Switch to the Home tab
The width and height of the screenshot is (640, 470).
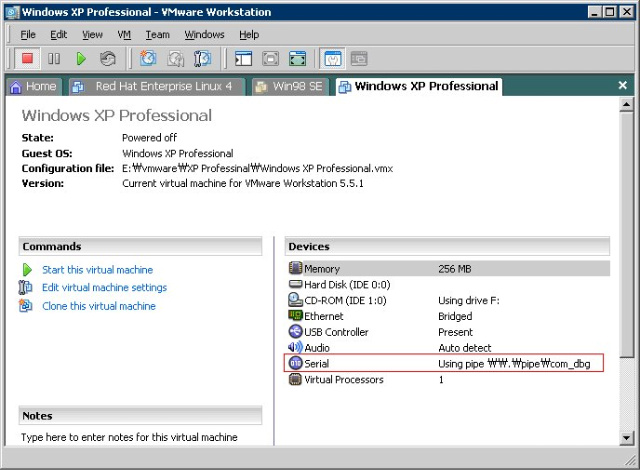coord(34,86)
